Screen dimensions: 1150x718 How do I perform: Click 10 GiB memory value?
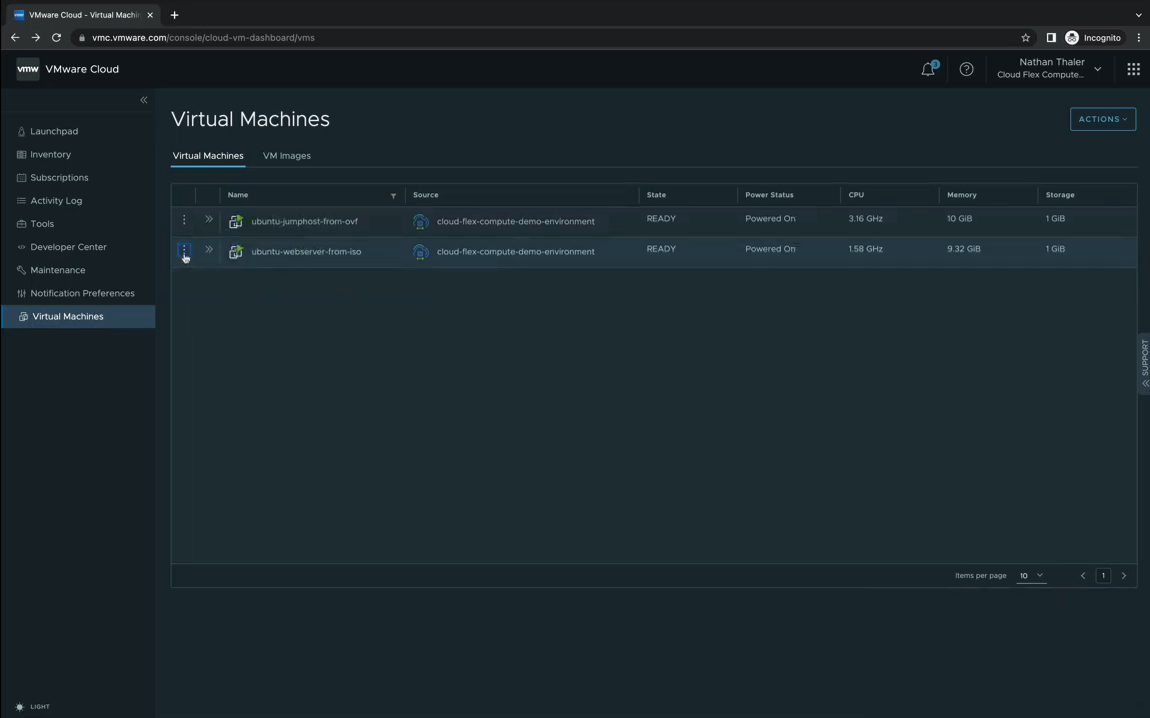pos(959,219)
